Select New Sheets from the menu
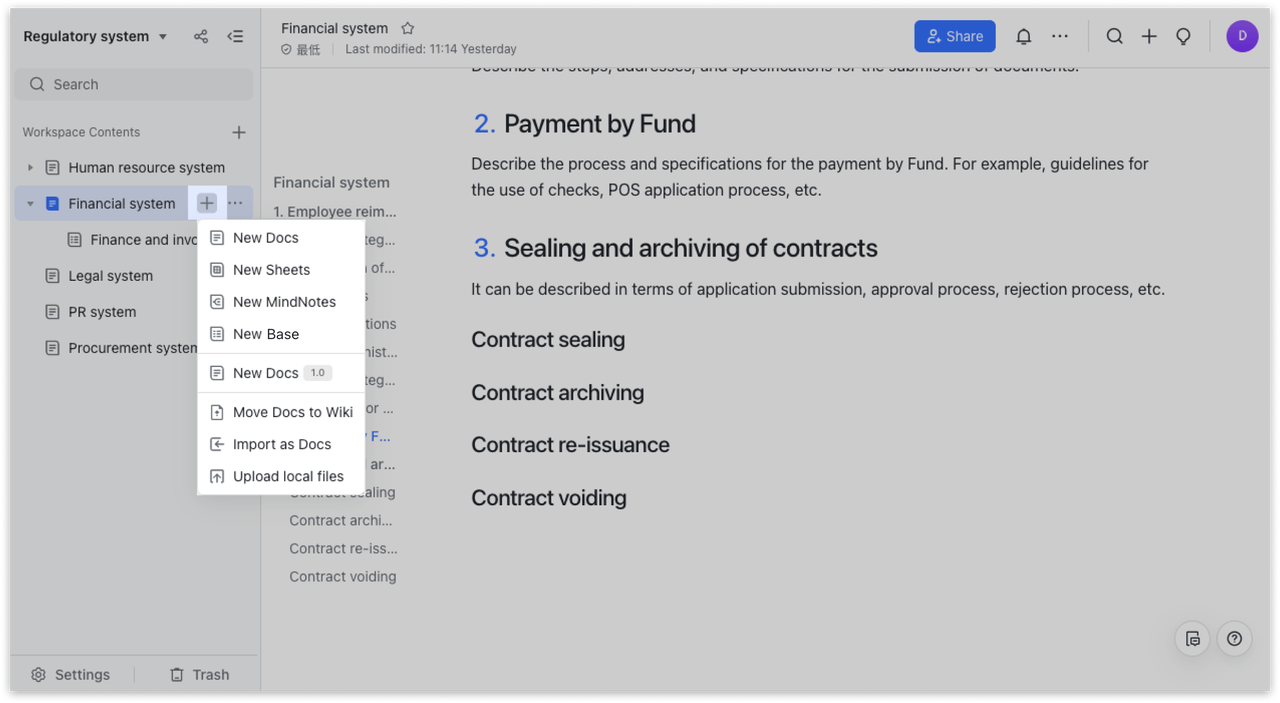 tap(271, 270)
